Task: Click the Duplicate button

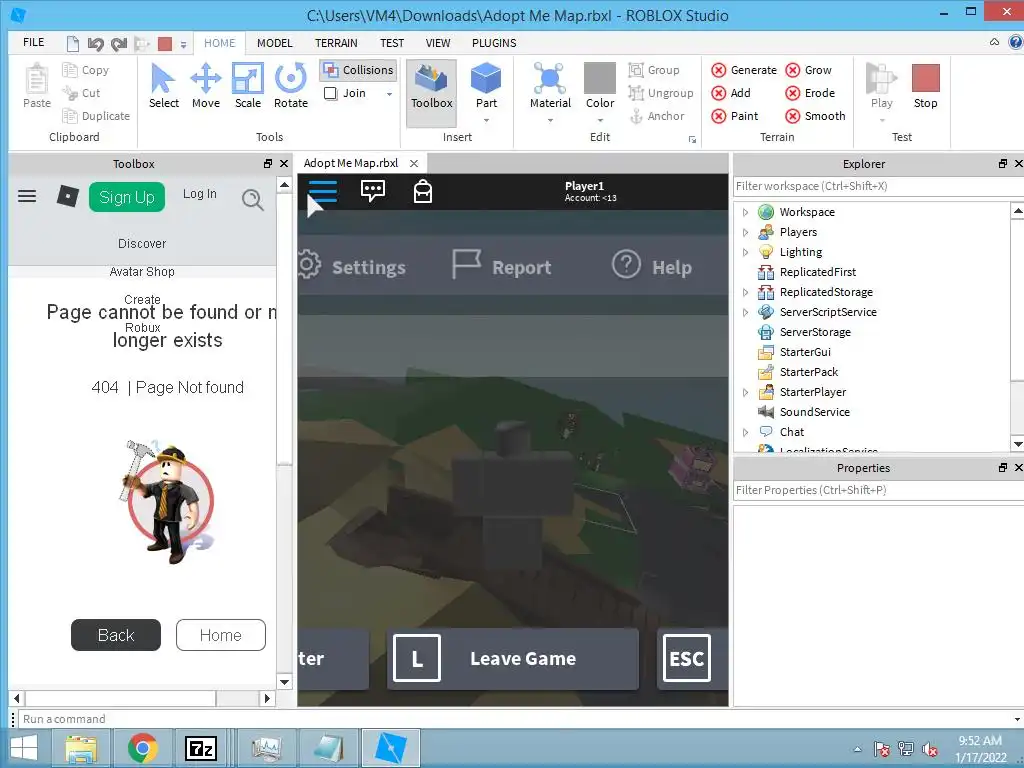Action: point(96,116)
